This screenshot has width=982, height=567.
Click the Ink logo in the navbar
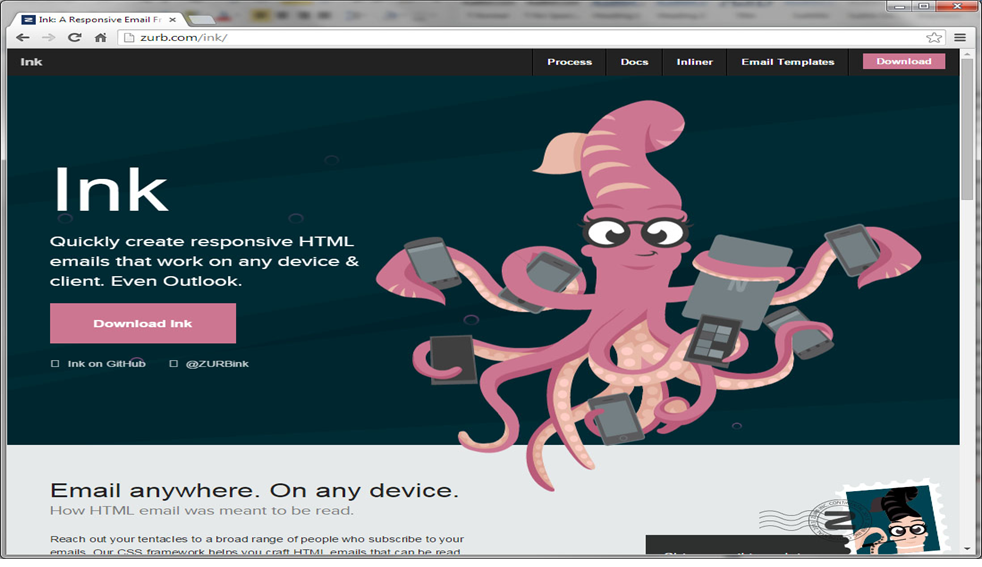[x=31, y=61]
